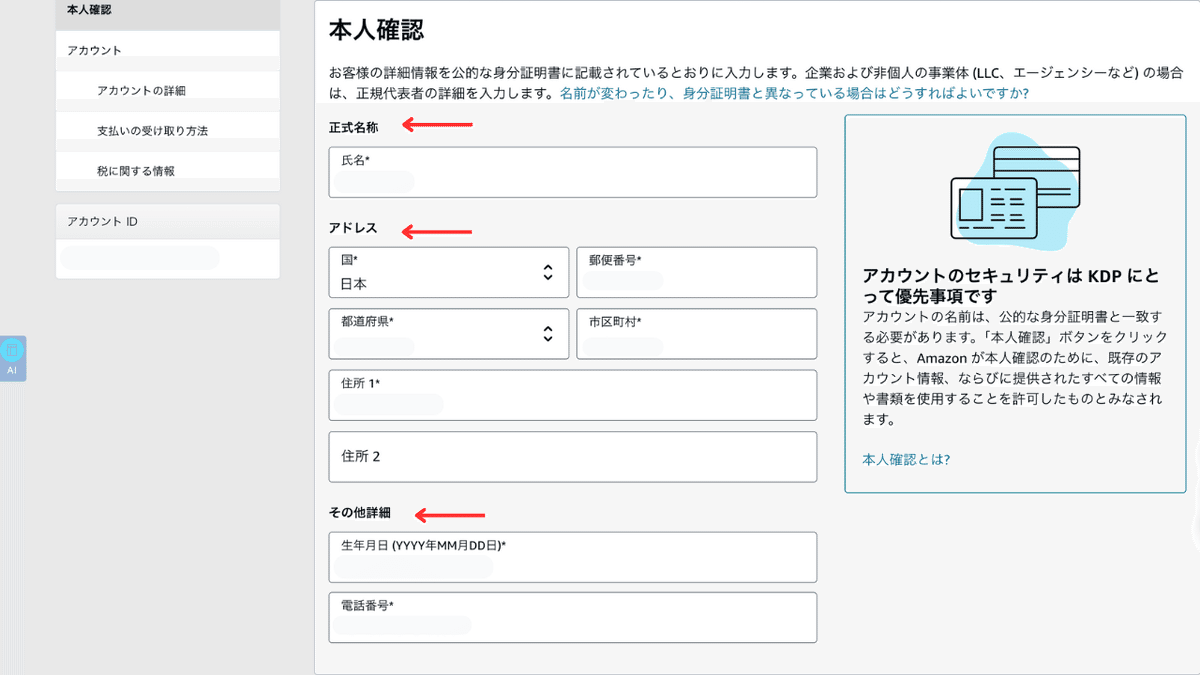Click the 市区町村 city field

click(696, 334)
